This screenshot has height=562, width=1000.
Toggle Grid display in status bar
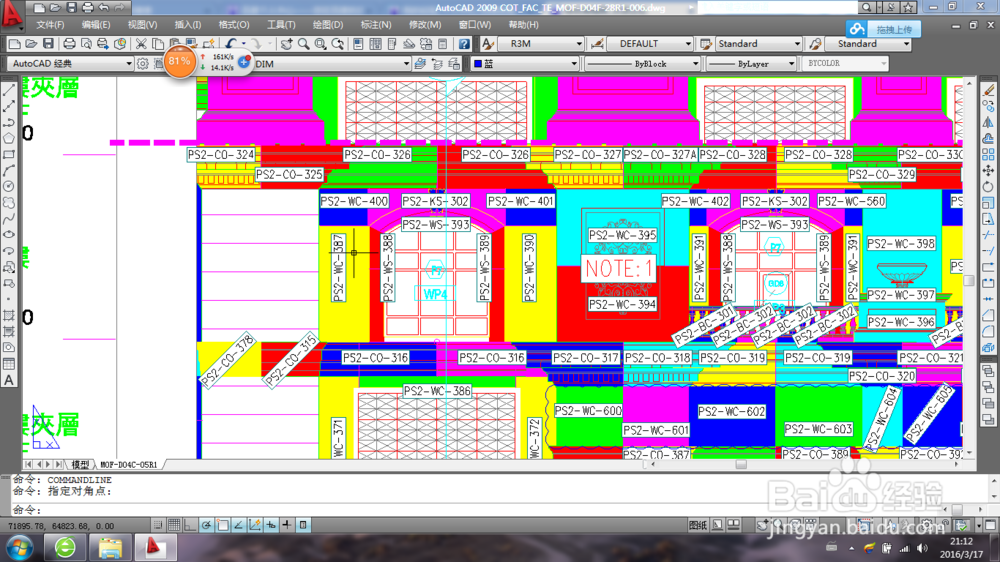tap(173, 525)
